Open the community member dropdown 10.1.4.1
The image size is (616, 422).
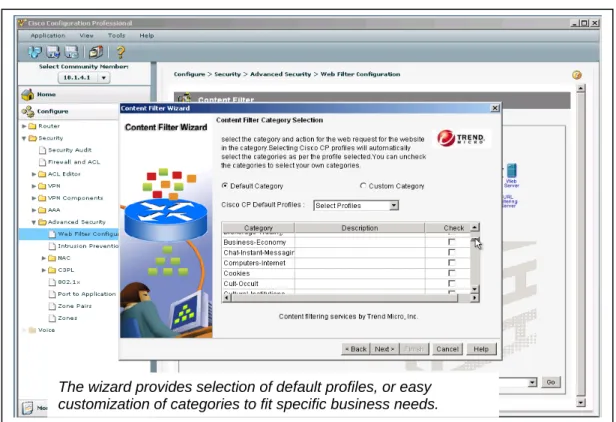click(x=84, y=78)
